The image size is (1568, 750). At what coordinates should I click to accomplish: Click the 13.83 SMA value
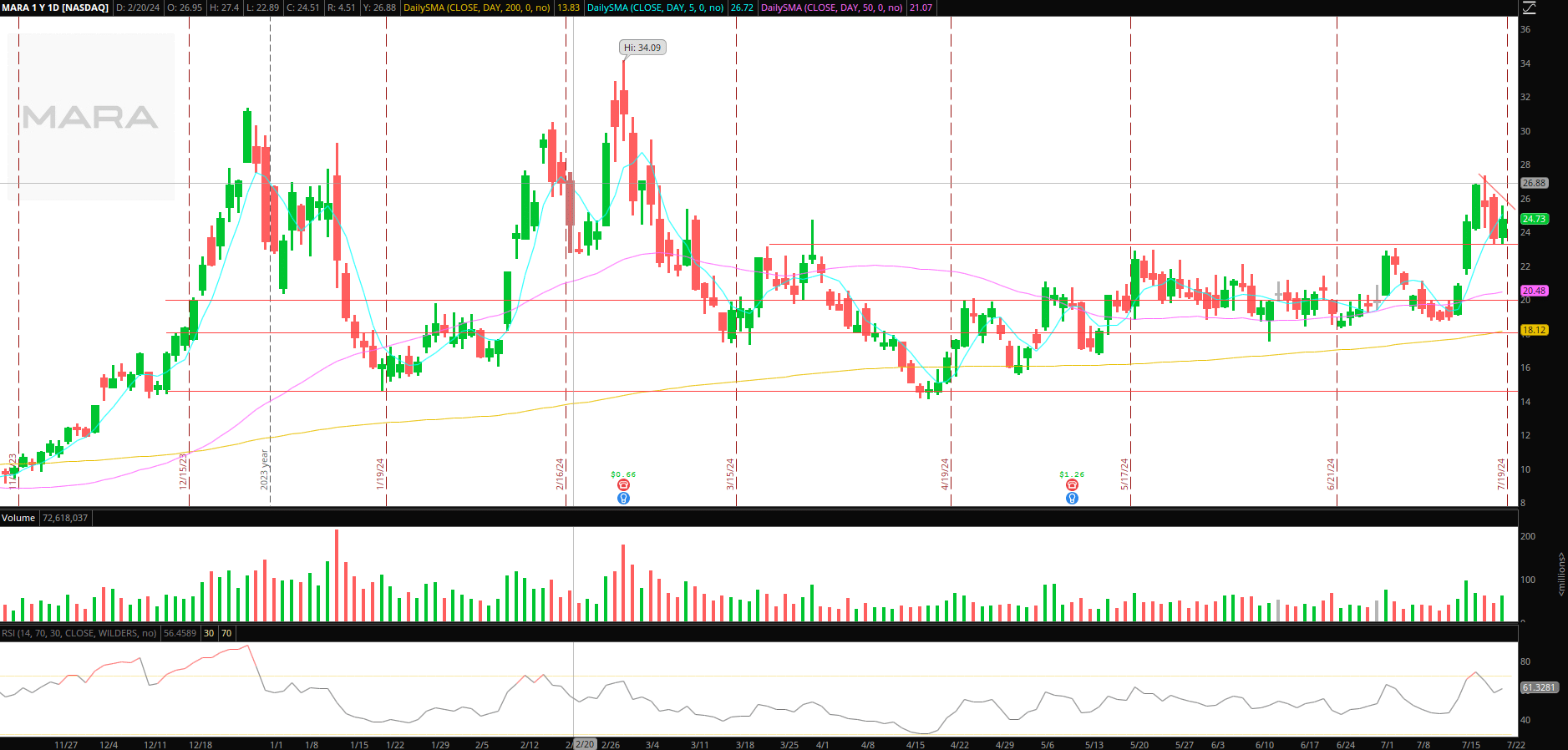tap(568, 8)
